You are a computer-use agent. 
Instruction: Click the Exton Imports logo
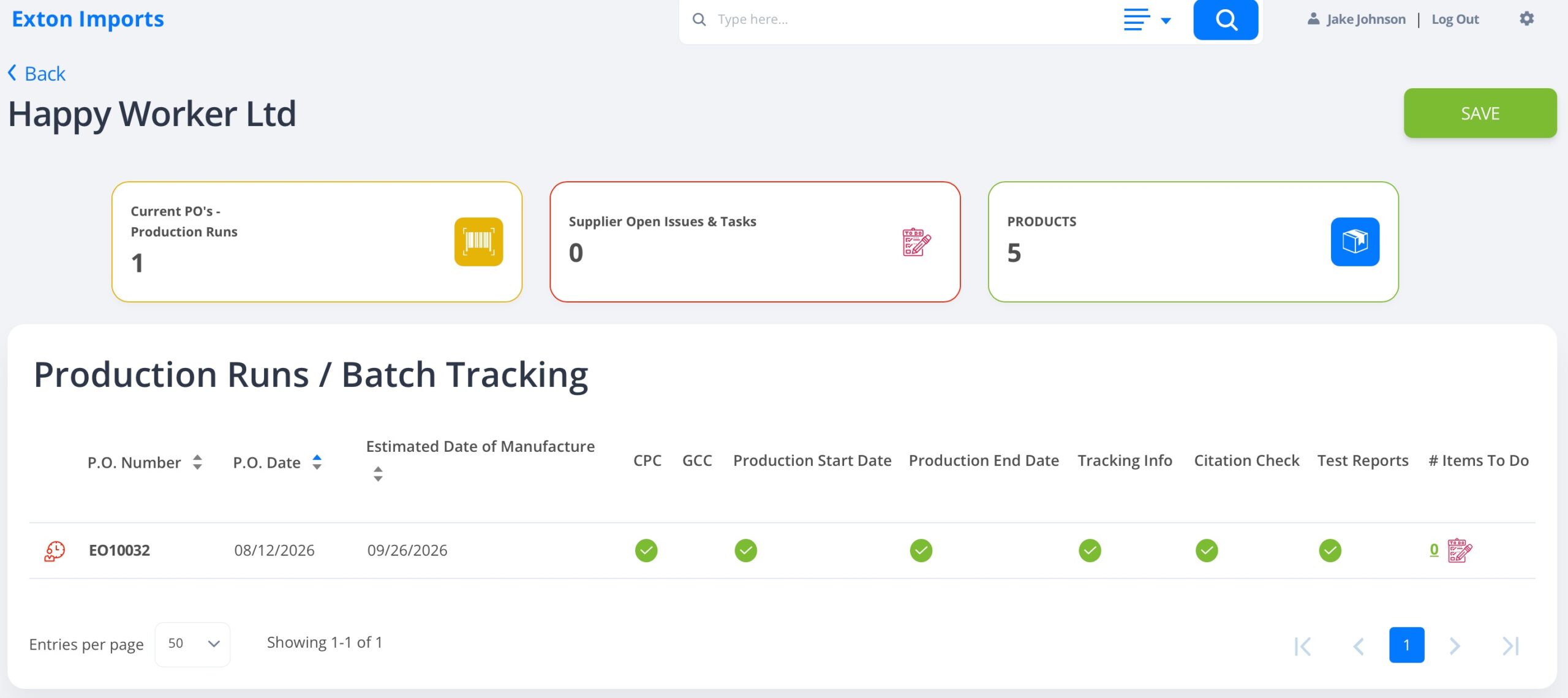pos(88,19)
